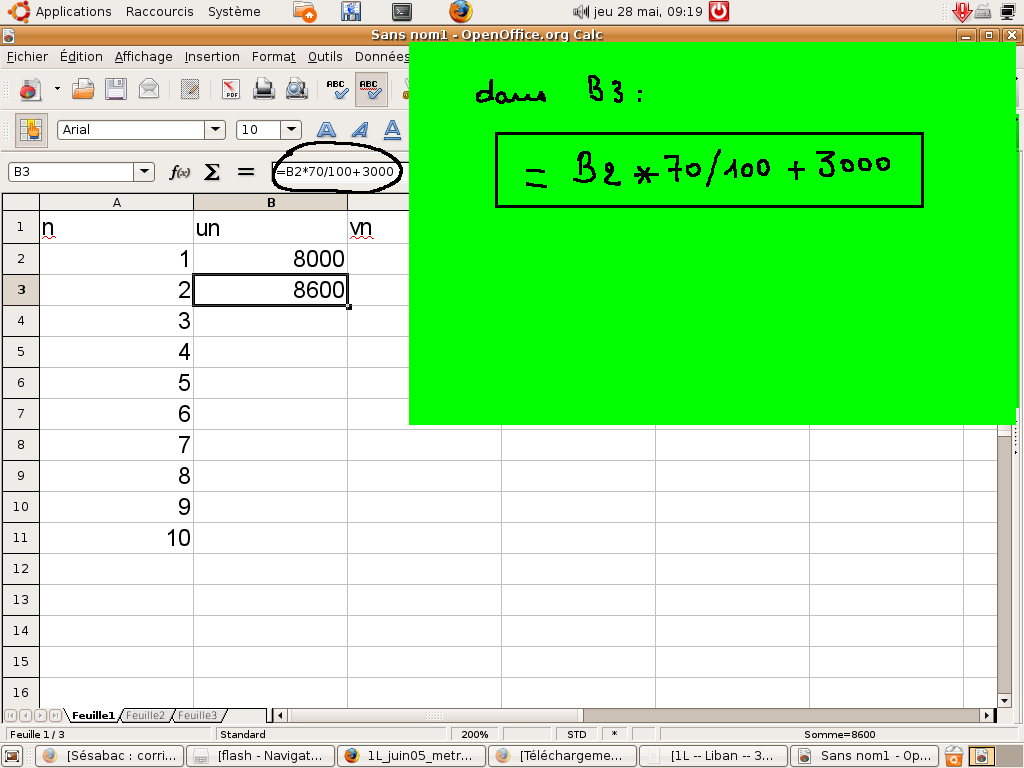Click the Function equals button
This screenshot has height=768, width=1024.
[246, 172]
